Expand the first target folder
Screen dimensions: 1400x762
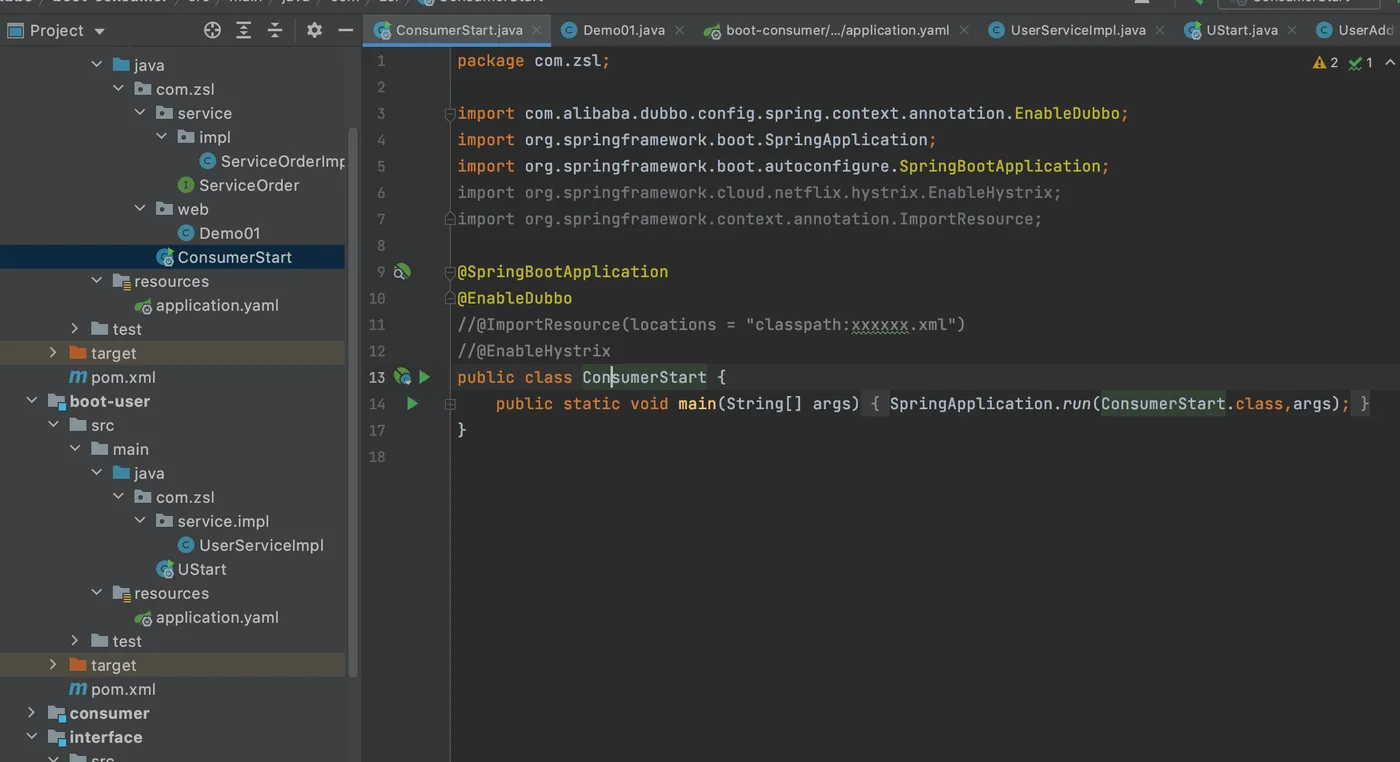click(x=53, y=353)
